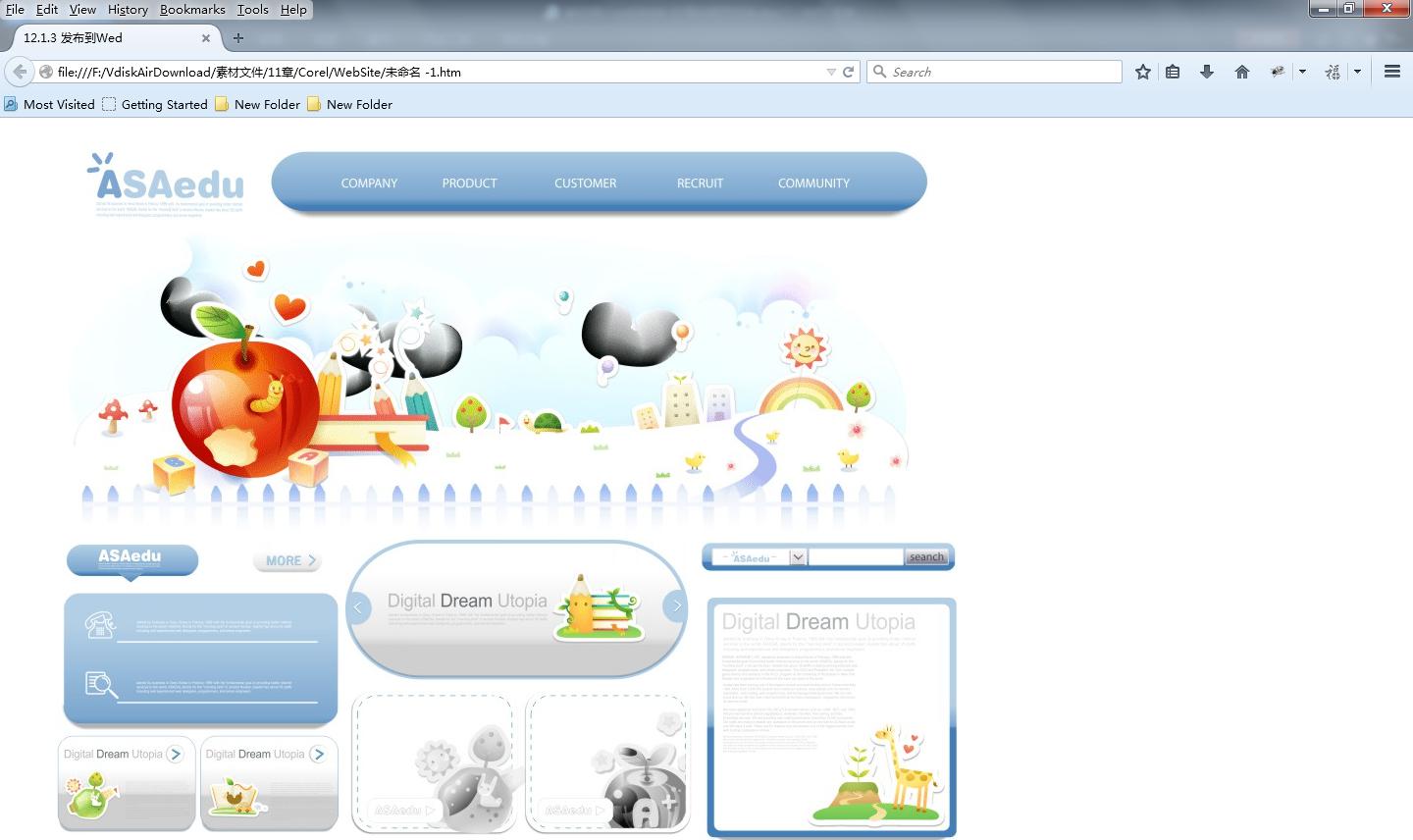Screen dimensions: 1413x840
Task: Open the Bookmarks menu
Action: click(x=192, y=9)
